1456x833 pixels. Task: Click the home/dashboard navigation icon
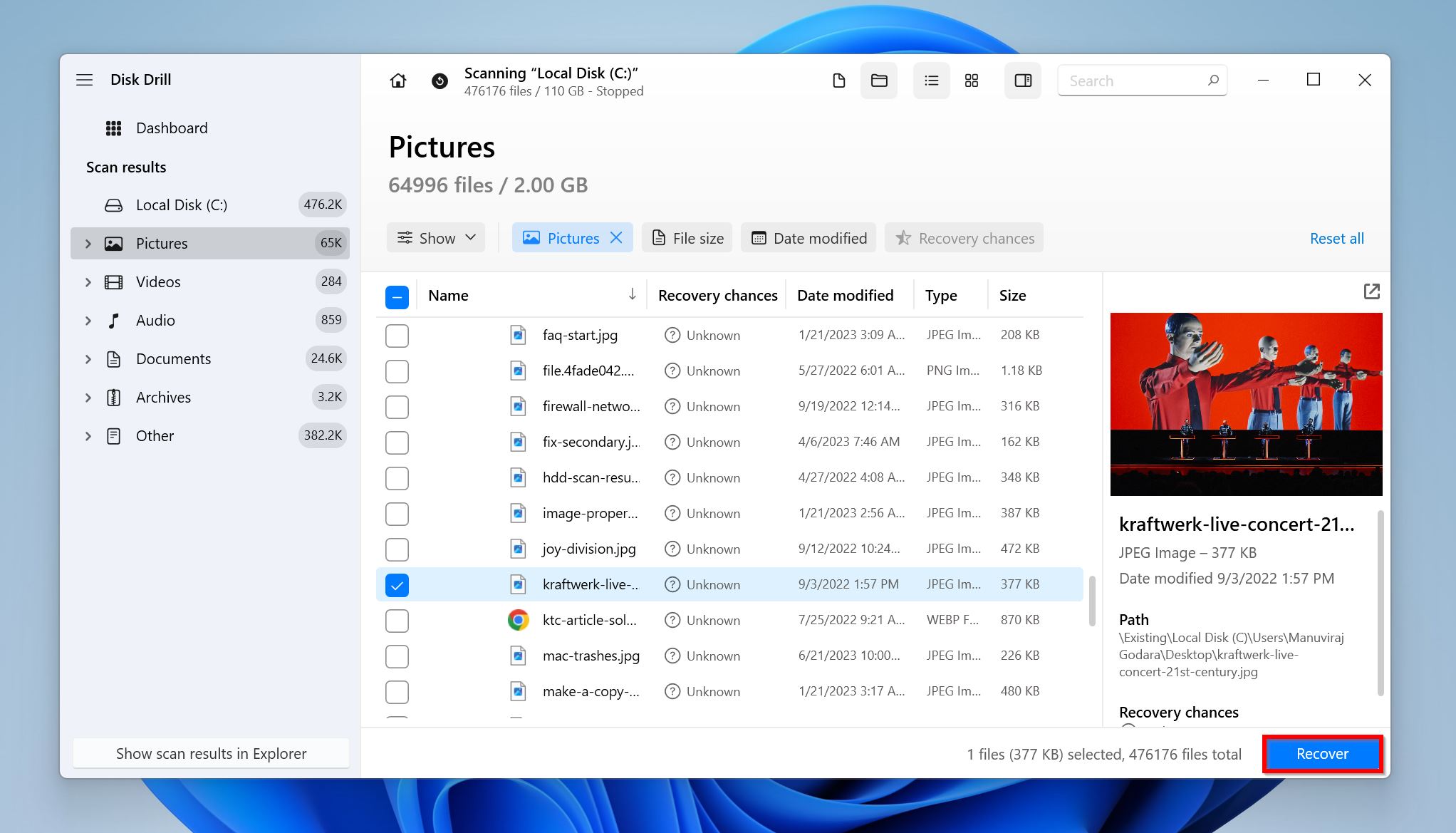[397, 80]
